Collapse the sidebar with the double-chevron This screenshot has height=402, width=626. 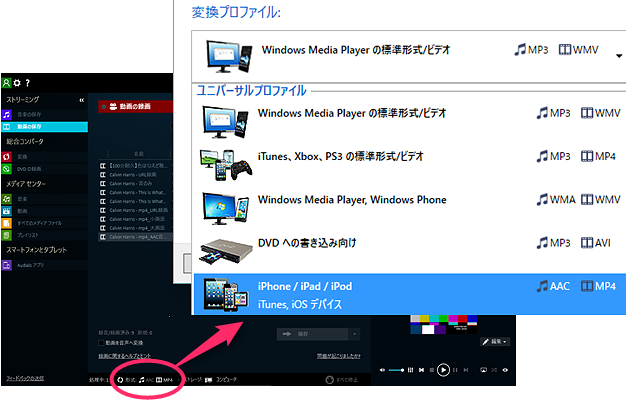click(x=81, y=100)
